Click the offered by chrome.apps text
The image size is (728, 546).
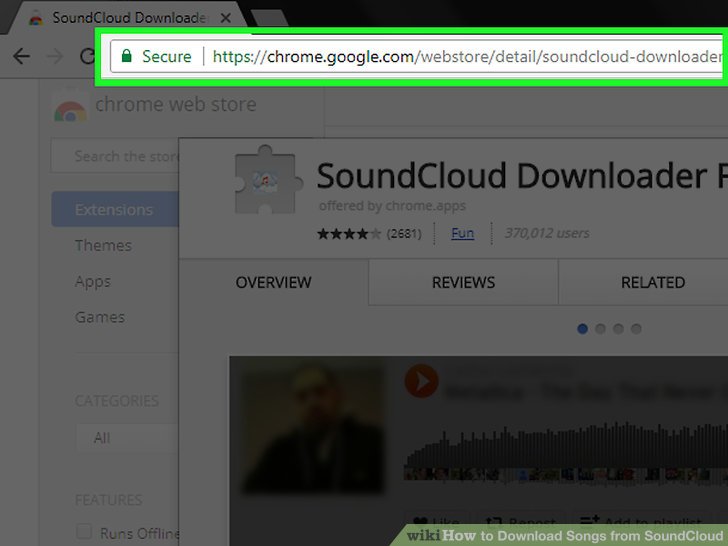[392, 206]
